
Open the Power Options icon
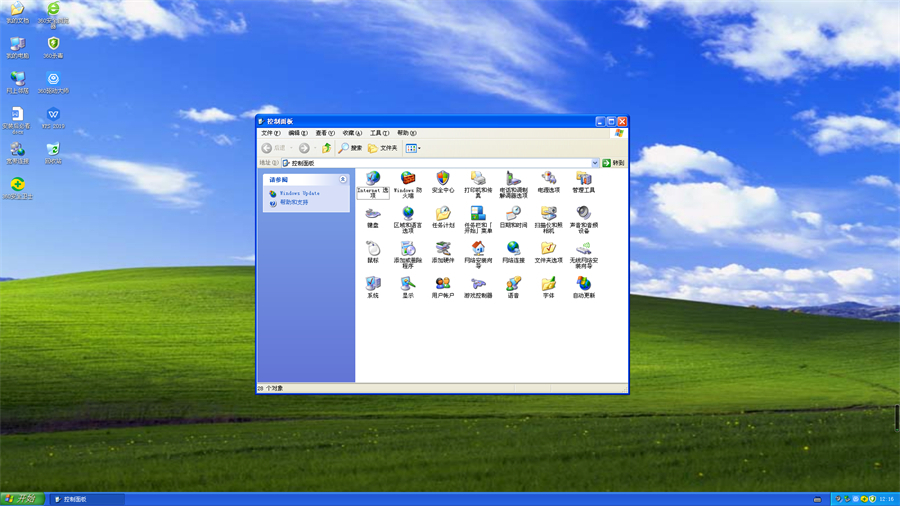point(548,182)
